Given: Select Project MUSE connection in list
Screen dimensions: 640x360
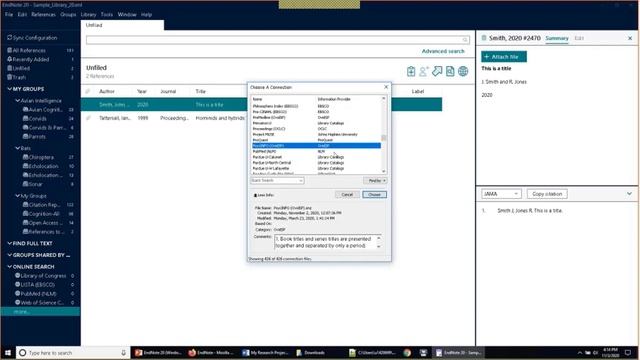Looking at the screenshot, I should tap(316, 134).
